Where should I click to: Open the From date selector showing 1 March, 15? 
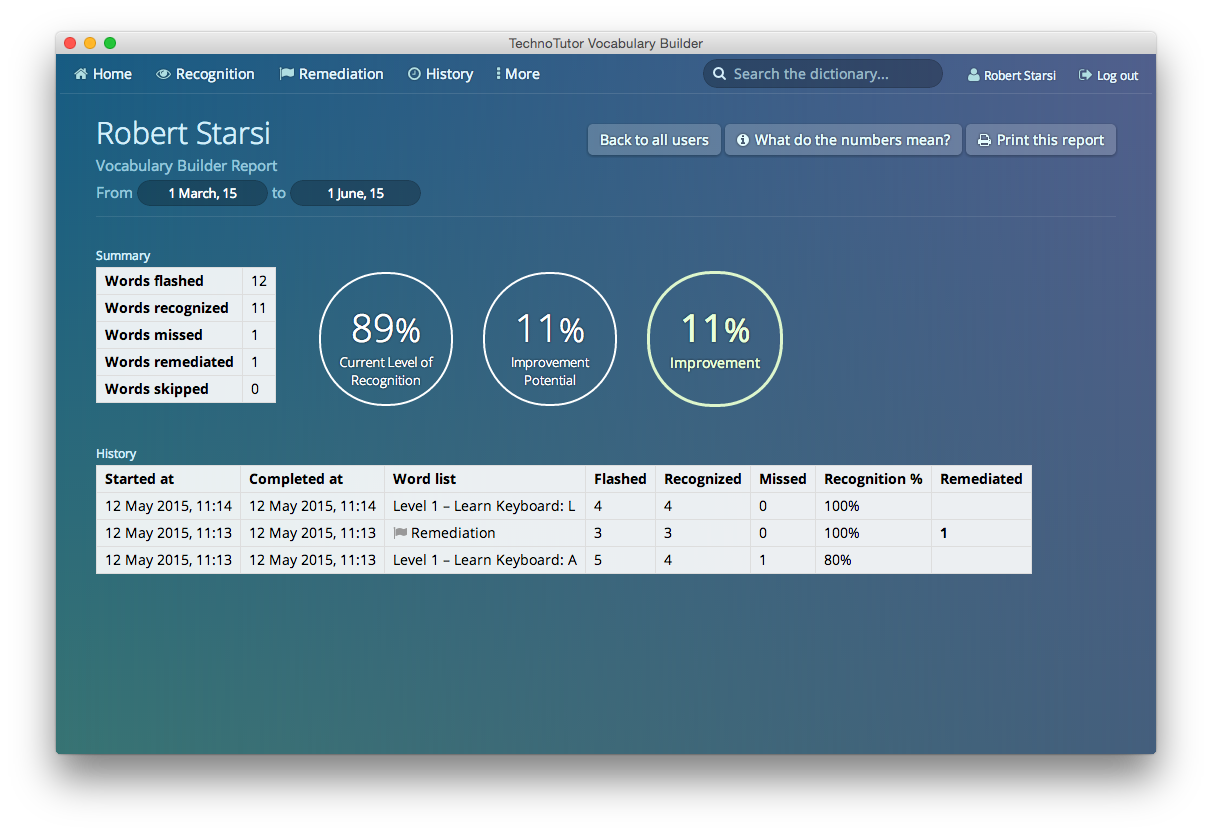tap(203, 192)
